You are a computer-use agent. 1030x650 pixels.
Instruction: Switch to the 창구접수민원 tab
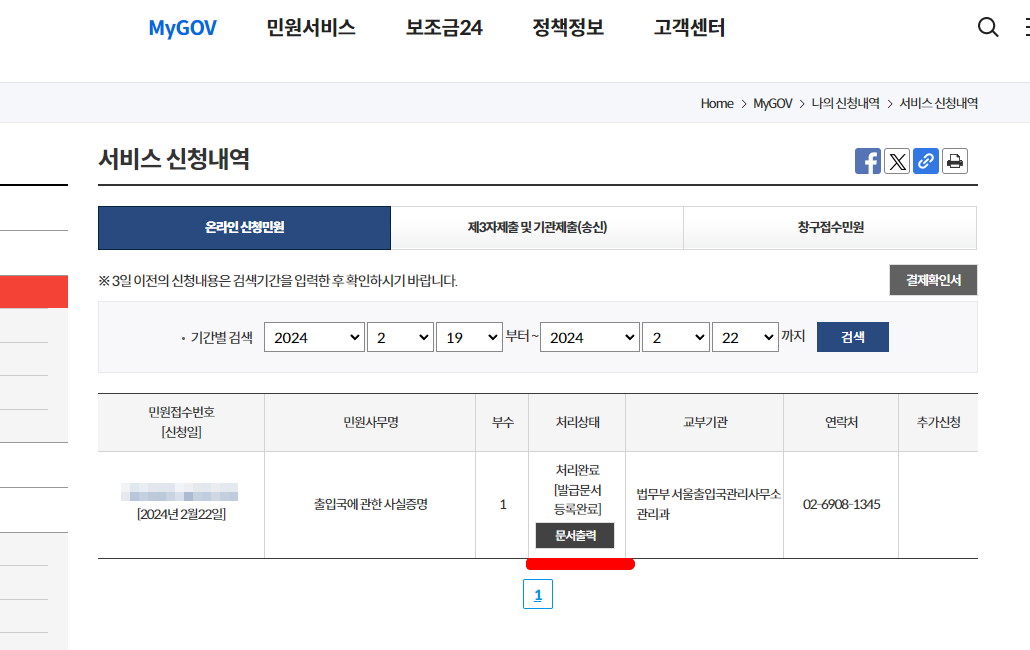click(830, 228)
